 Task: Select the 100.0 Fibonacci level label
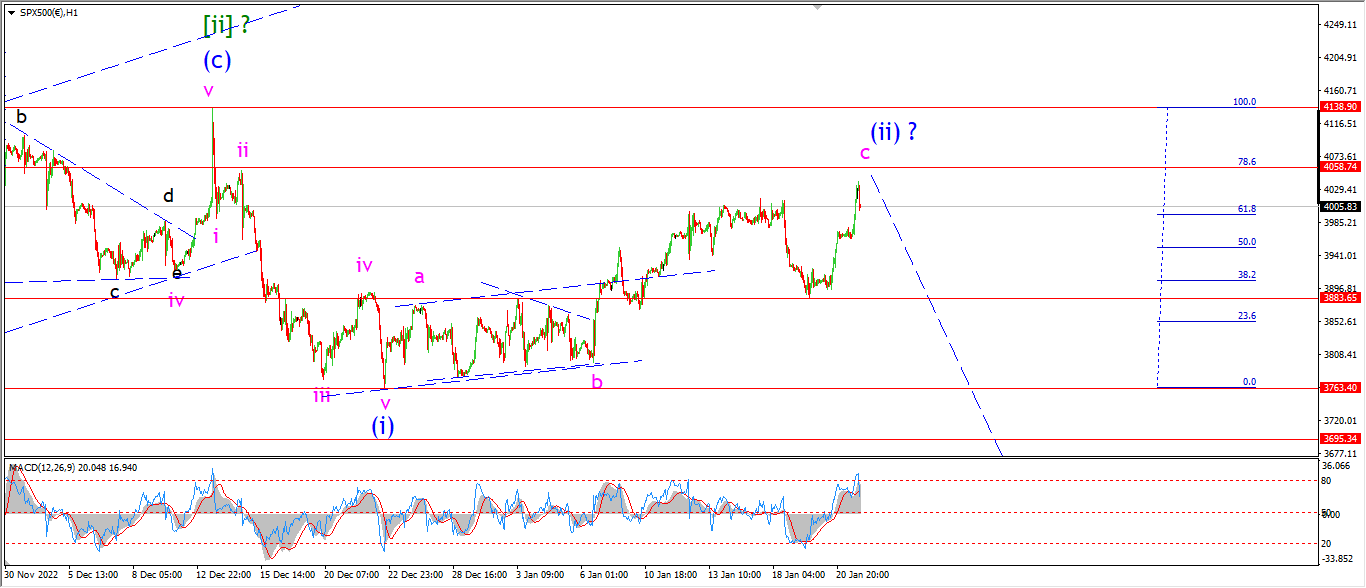tap(1244, 102)
